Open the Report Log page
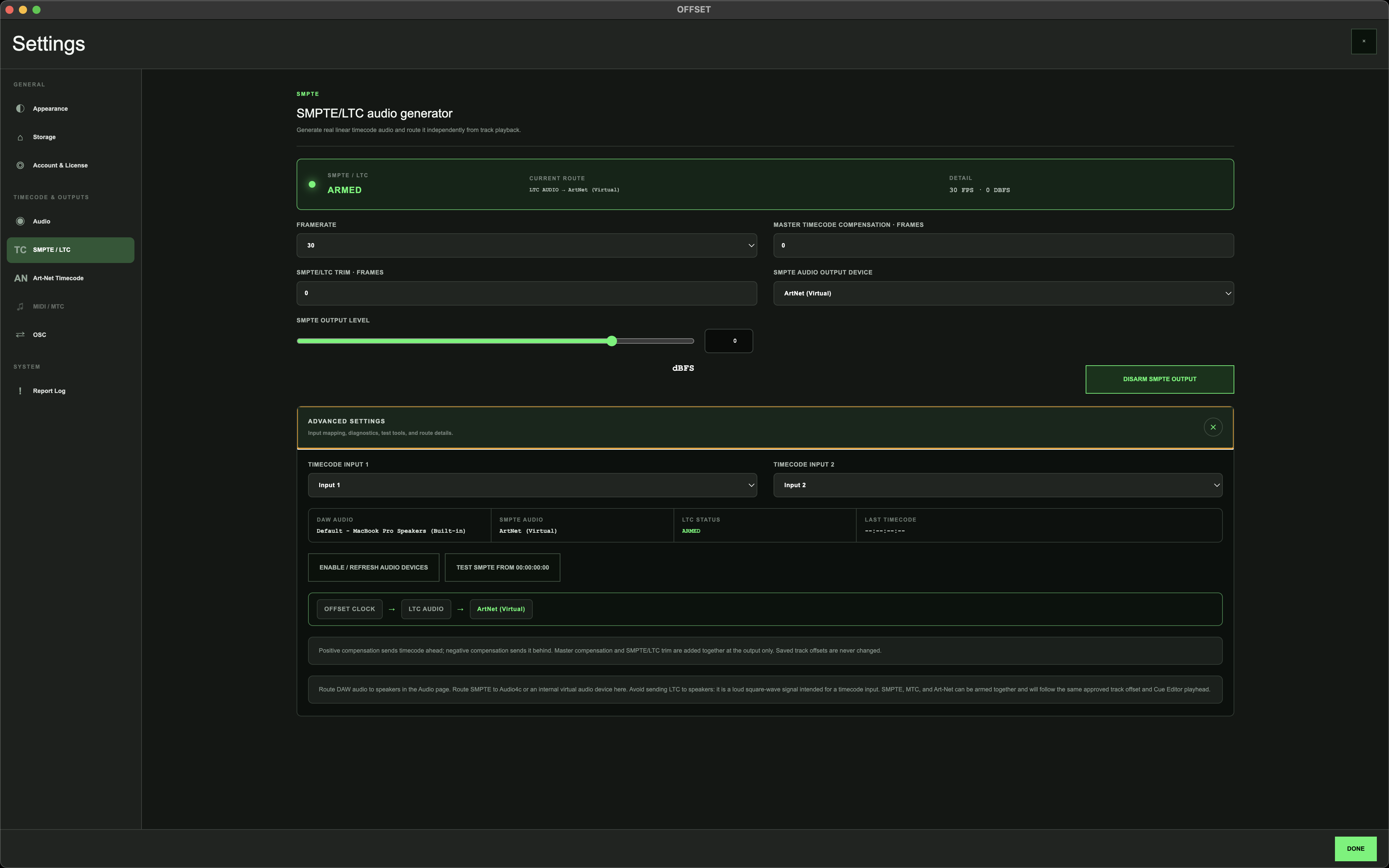This screenshot has width=1389, height=868. (70, 391)
